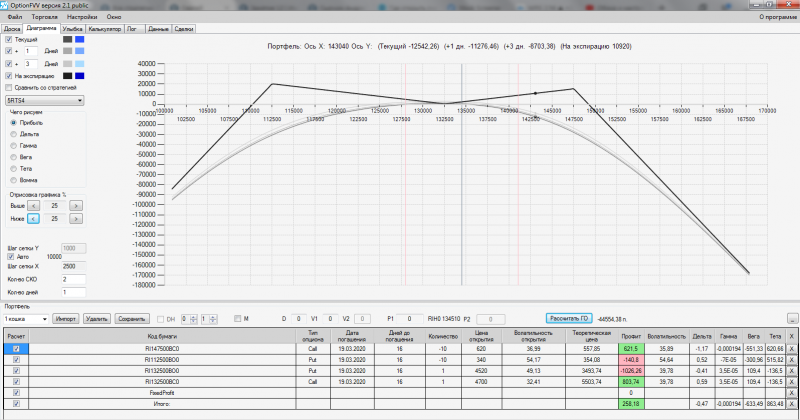
Task: Select the Вомма radio button
Action: click(x=14, y=180)
